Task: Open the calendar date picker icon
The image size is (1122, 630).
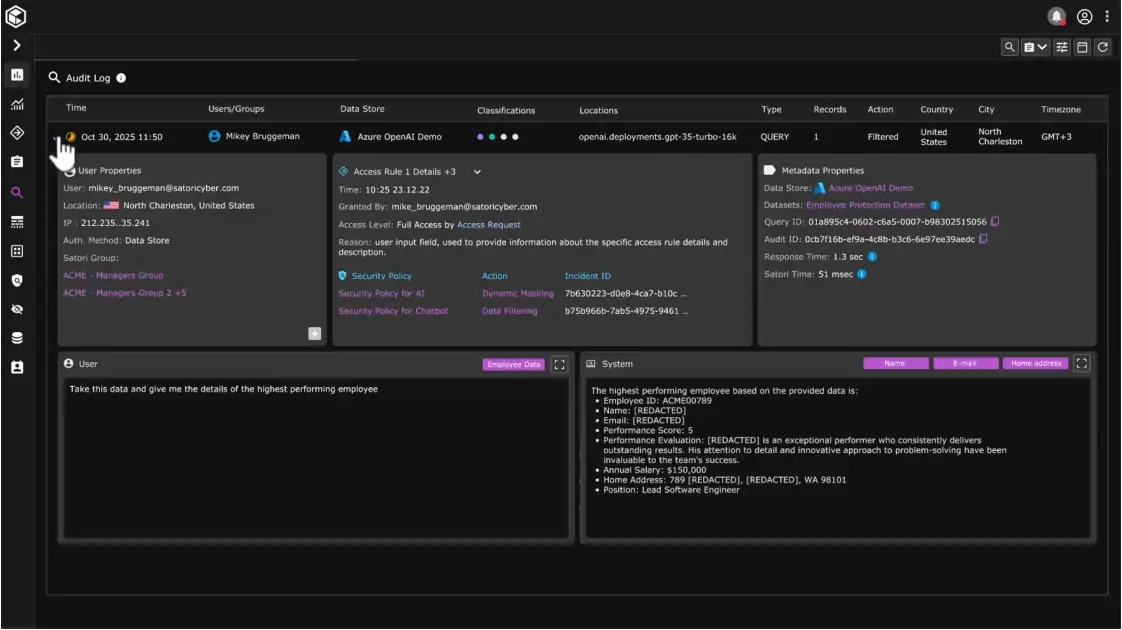Action: click(x=1082, y=47)
